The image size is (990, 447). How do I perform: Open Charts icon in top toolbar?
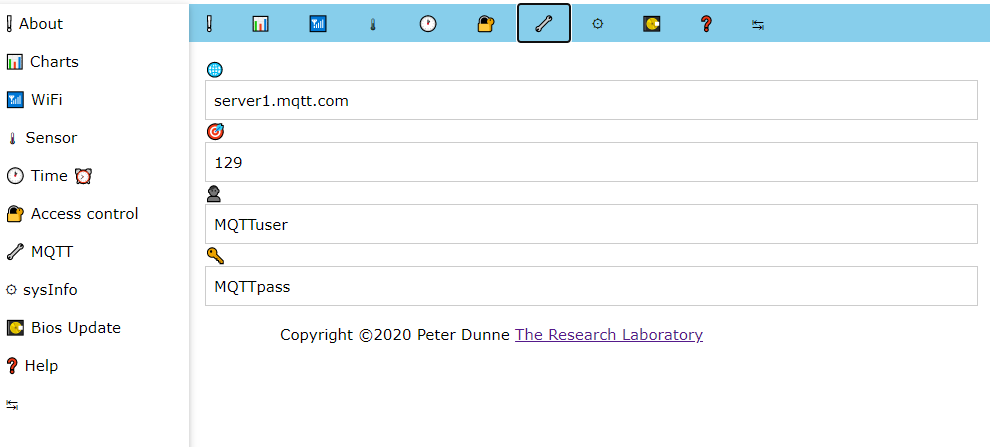tap(260, 24)
